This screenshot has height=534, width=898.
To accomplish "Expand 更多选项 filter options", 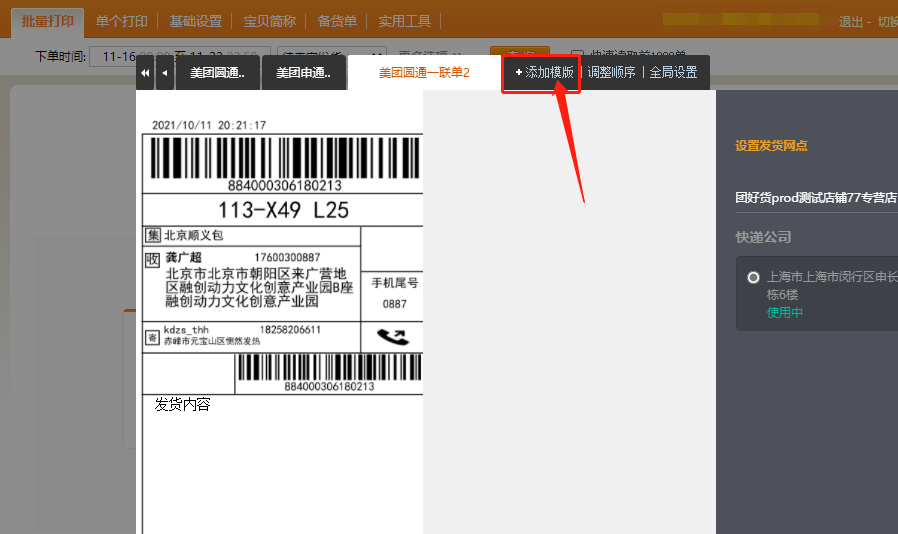I will point(430,56).
